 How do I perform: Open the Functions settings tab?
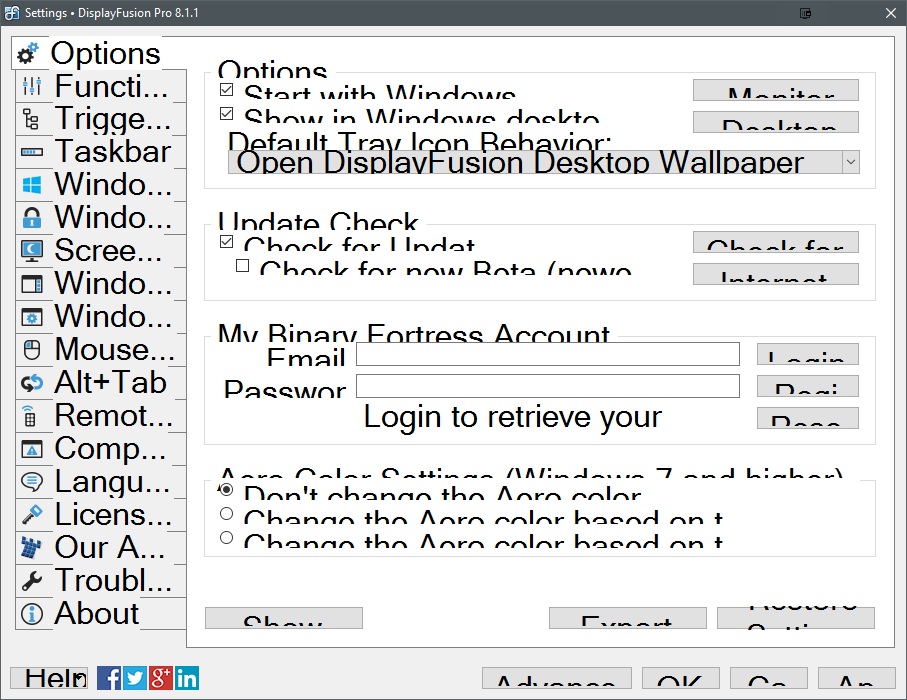pos(101,86)
